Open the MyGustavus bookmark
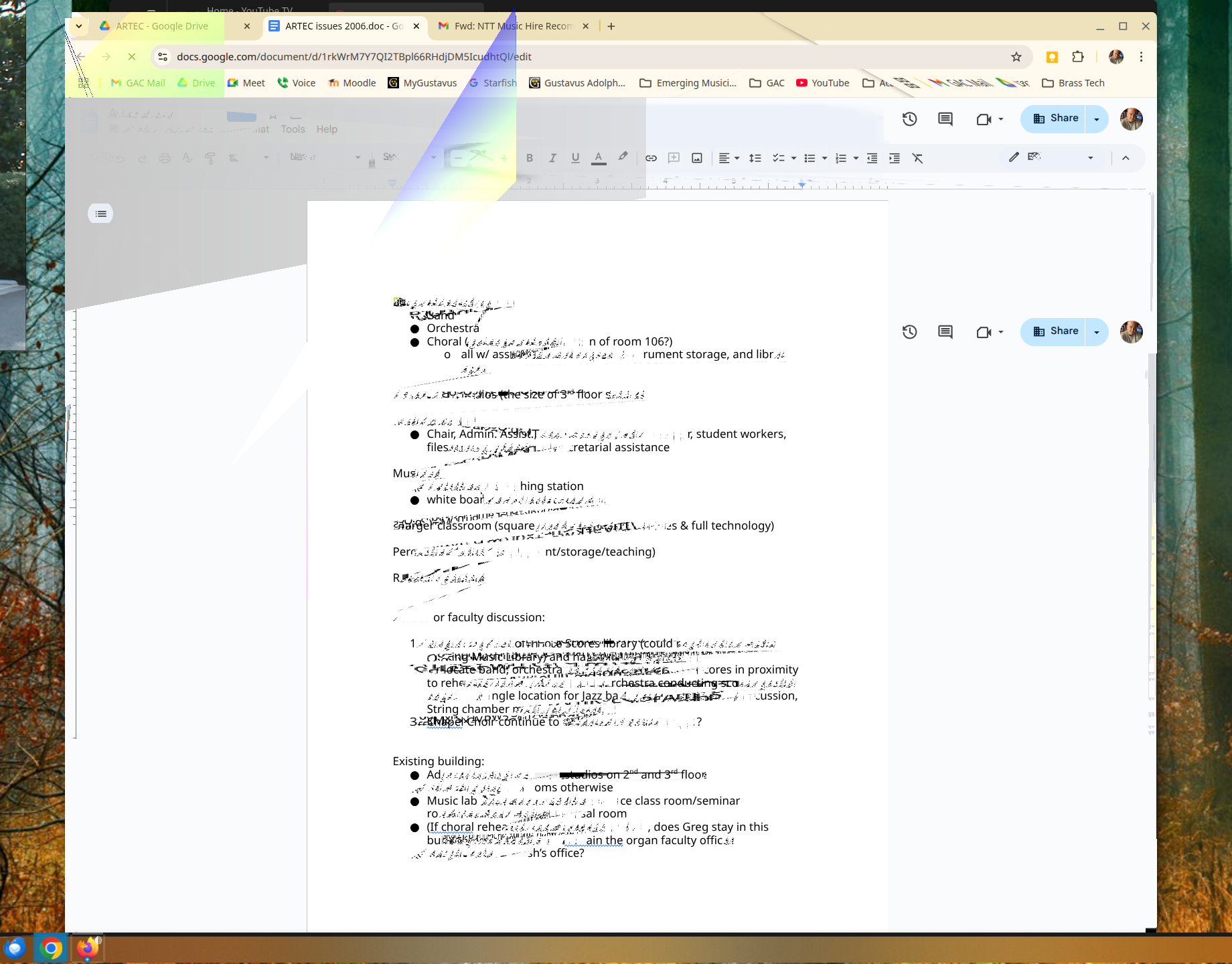Image resolution: width=1232 pixels, height=964 pixels. [x=422, y=83]
